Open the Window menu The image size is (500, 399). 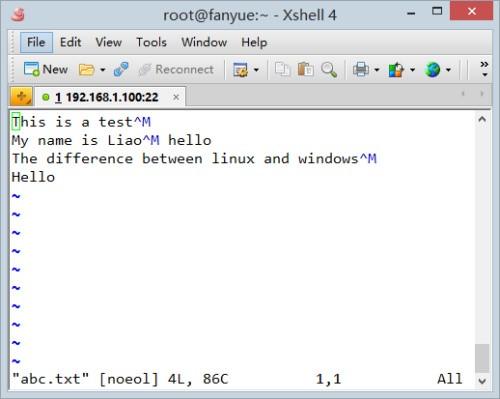(204, 42)
